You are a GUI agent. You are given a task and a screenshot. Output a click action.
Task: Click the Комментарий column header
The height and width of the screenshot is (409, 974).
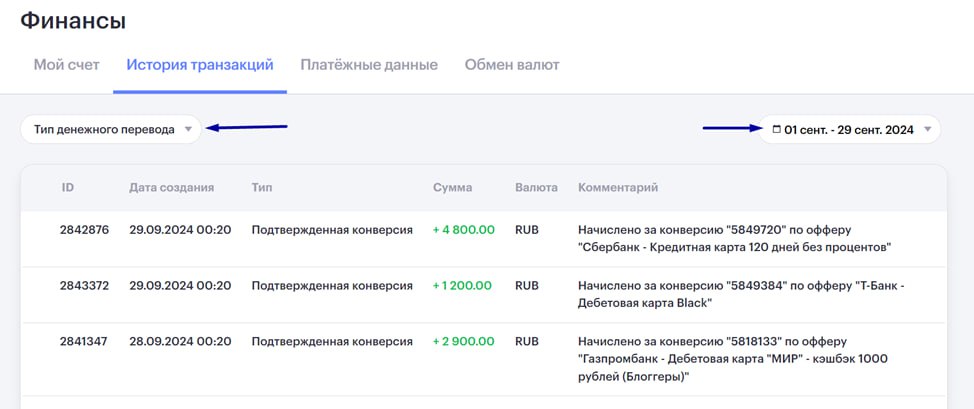[x=618, y=187]
